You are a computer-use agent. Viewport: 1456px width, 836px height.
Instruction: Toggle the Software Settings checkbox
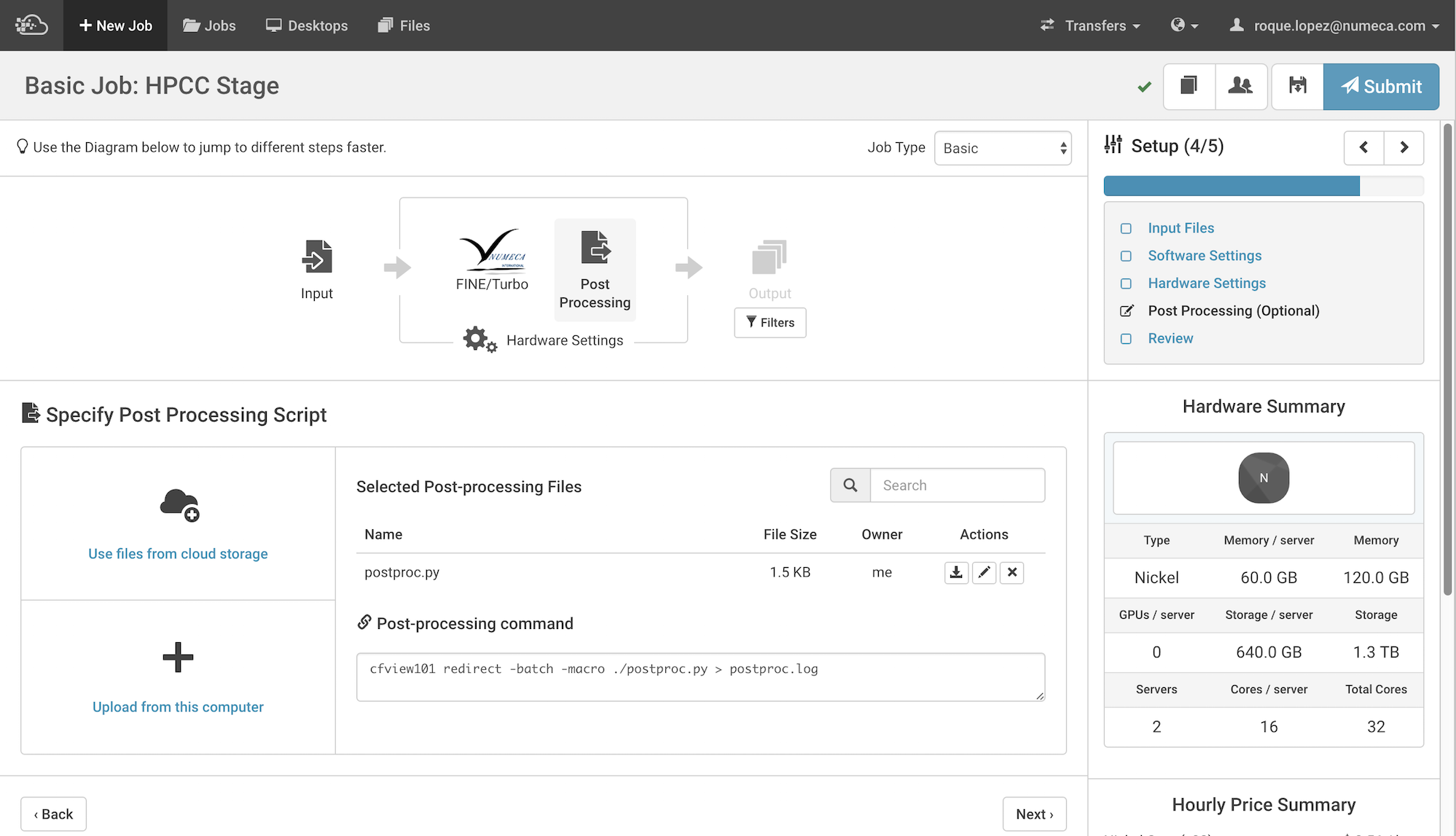[1126, 257]
